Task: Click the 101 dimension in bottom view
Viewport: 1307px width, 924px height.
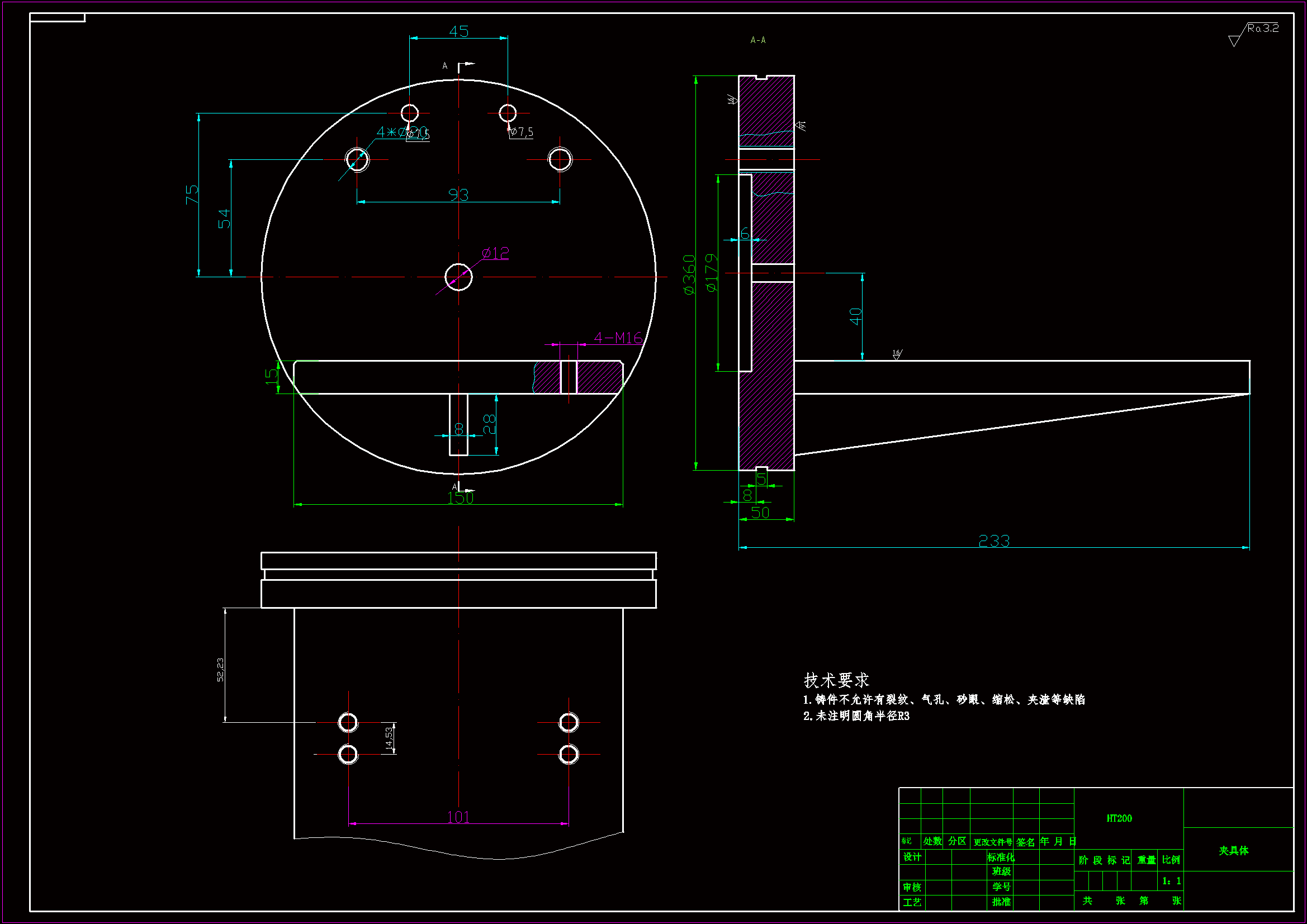Action: coord(458,818)
